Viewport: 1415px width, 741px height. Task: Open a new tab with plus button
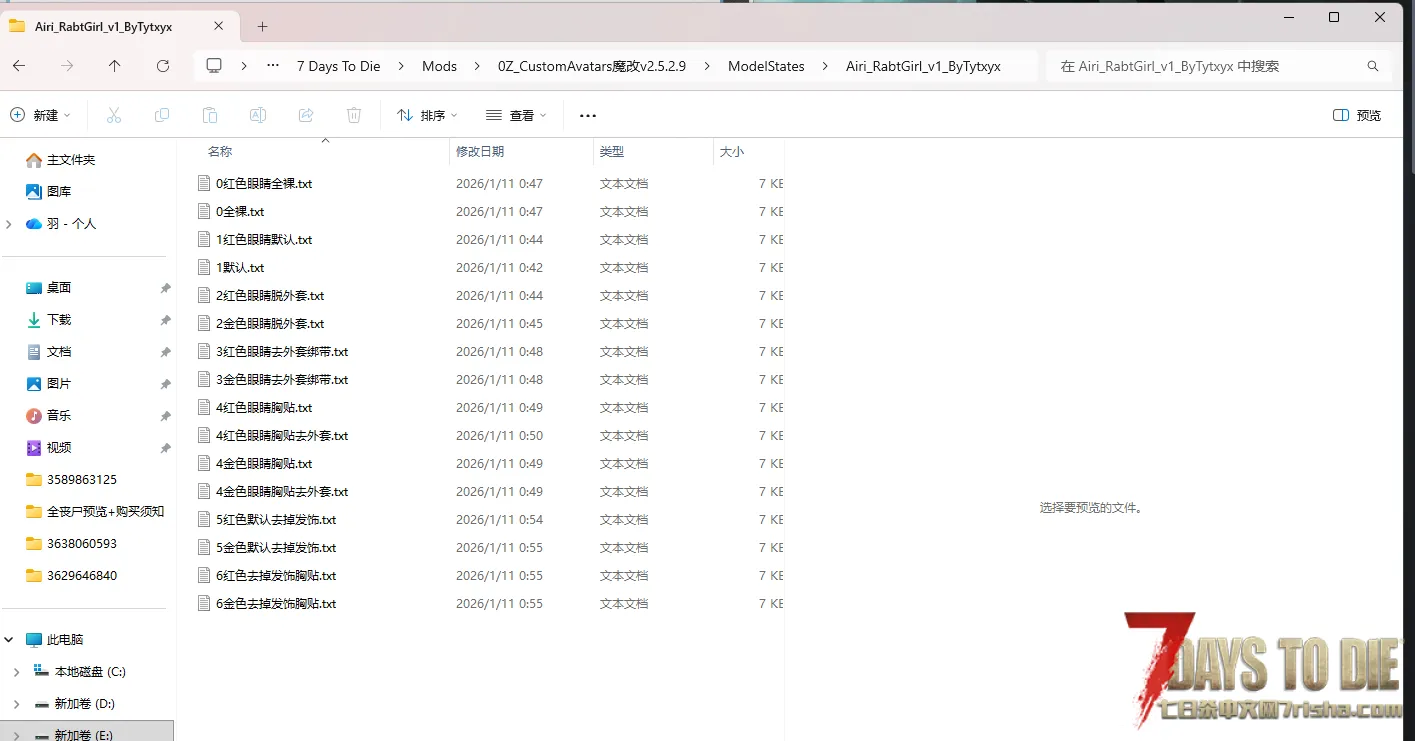tap(263, 26)
